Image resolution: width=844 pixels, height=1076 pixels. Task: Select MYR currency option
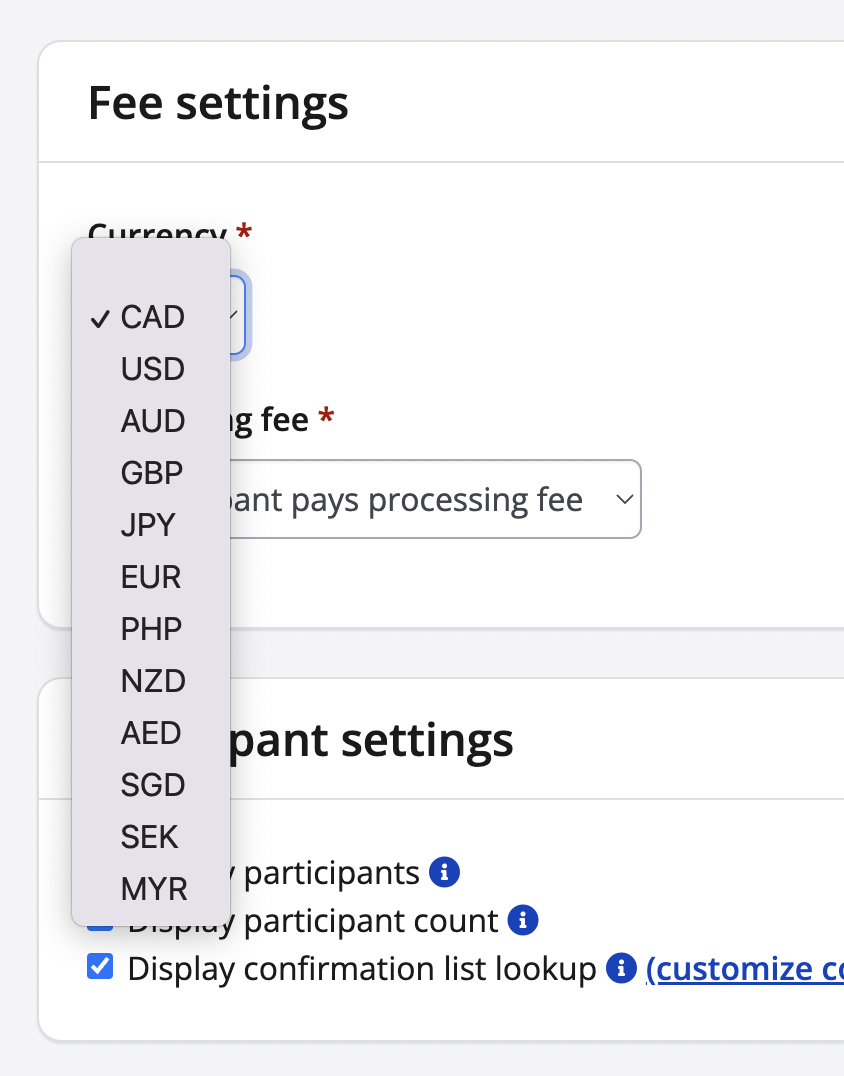coord(153,888)
